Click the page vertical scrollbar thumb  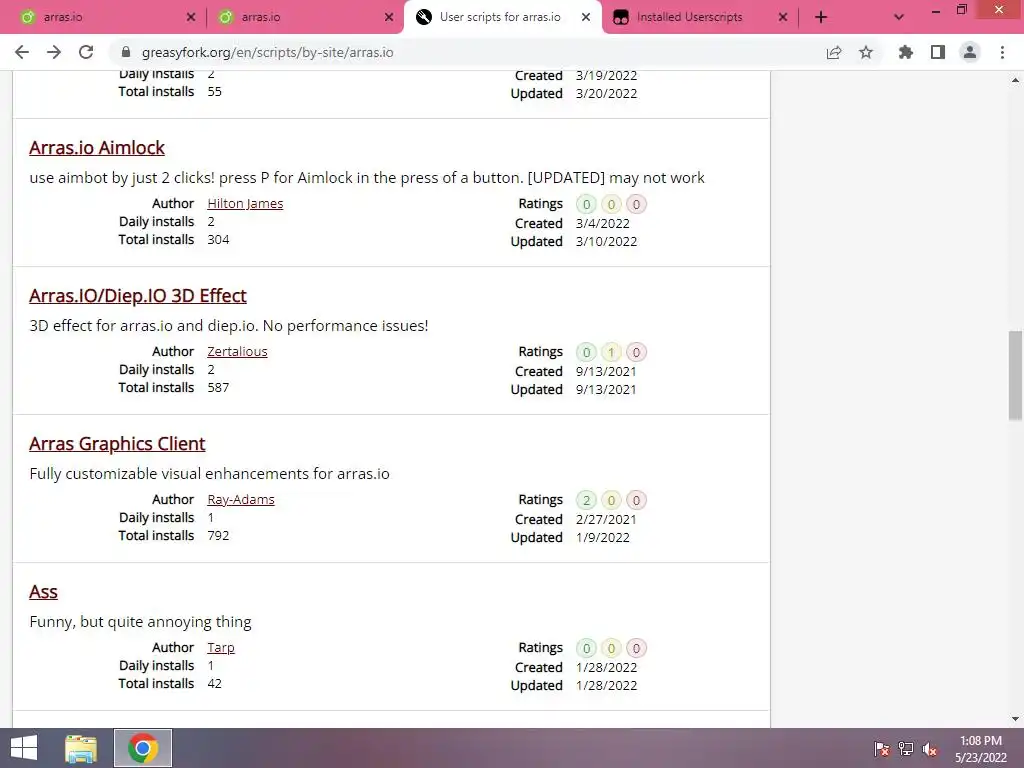point(1015,376)
